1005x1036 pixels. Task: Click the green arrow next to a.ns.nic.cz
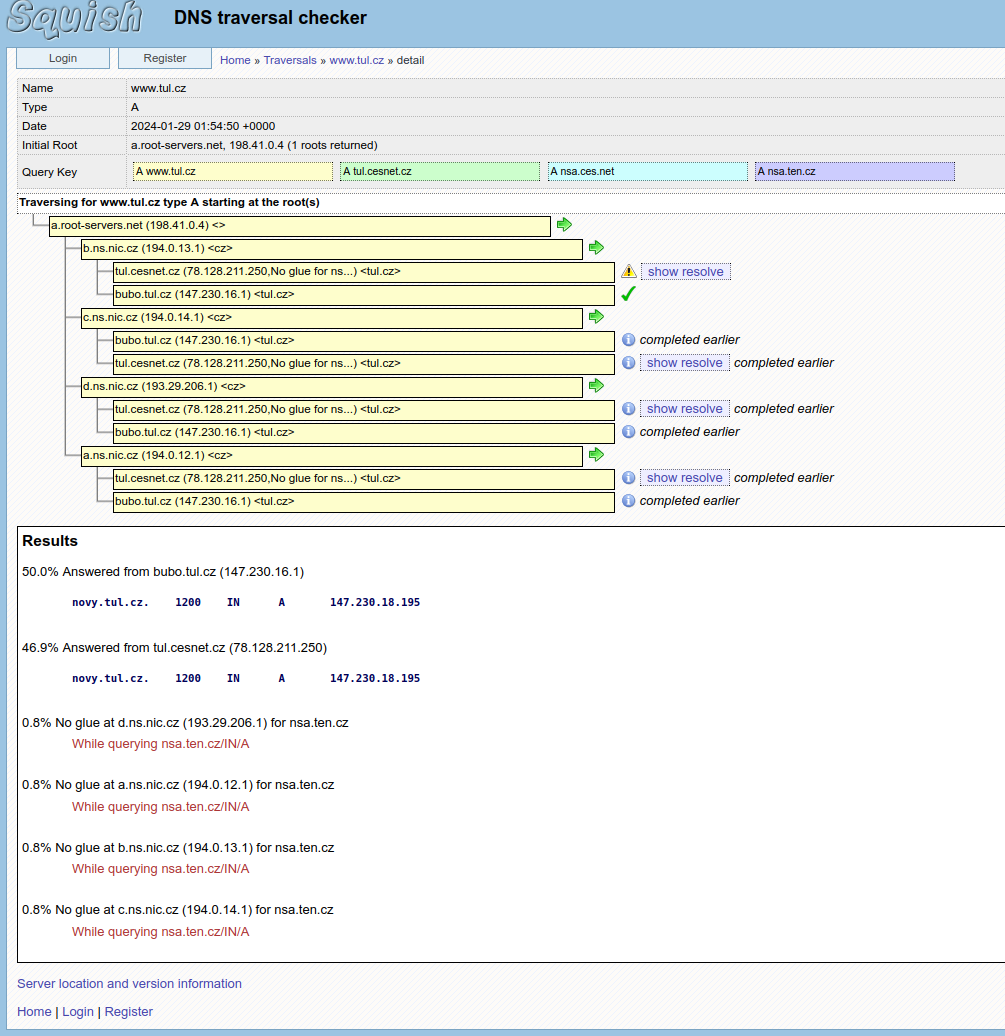coord(596,454)
